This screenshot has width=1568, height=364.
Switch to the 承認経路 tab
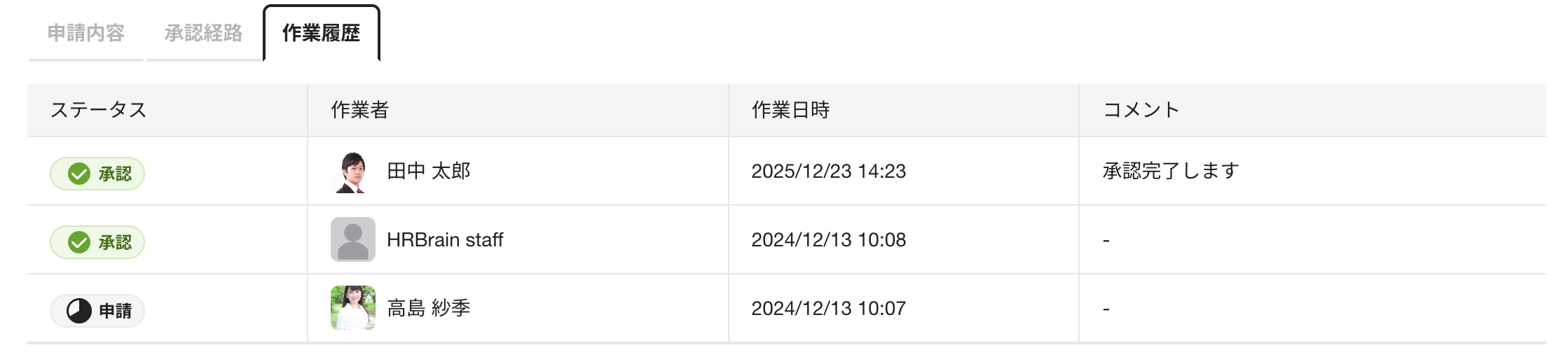[x=203, y=33]
